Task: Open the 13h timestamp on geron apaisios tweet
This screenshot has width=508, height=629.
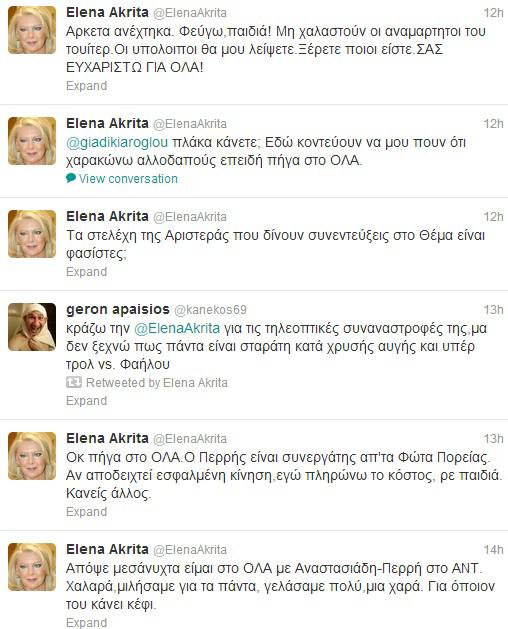Action: (x=493, y=310)
